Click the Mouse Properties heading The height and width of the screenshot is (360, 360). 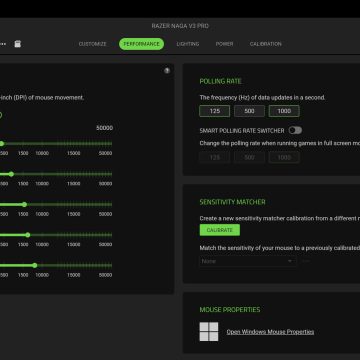(230, 310)
